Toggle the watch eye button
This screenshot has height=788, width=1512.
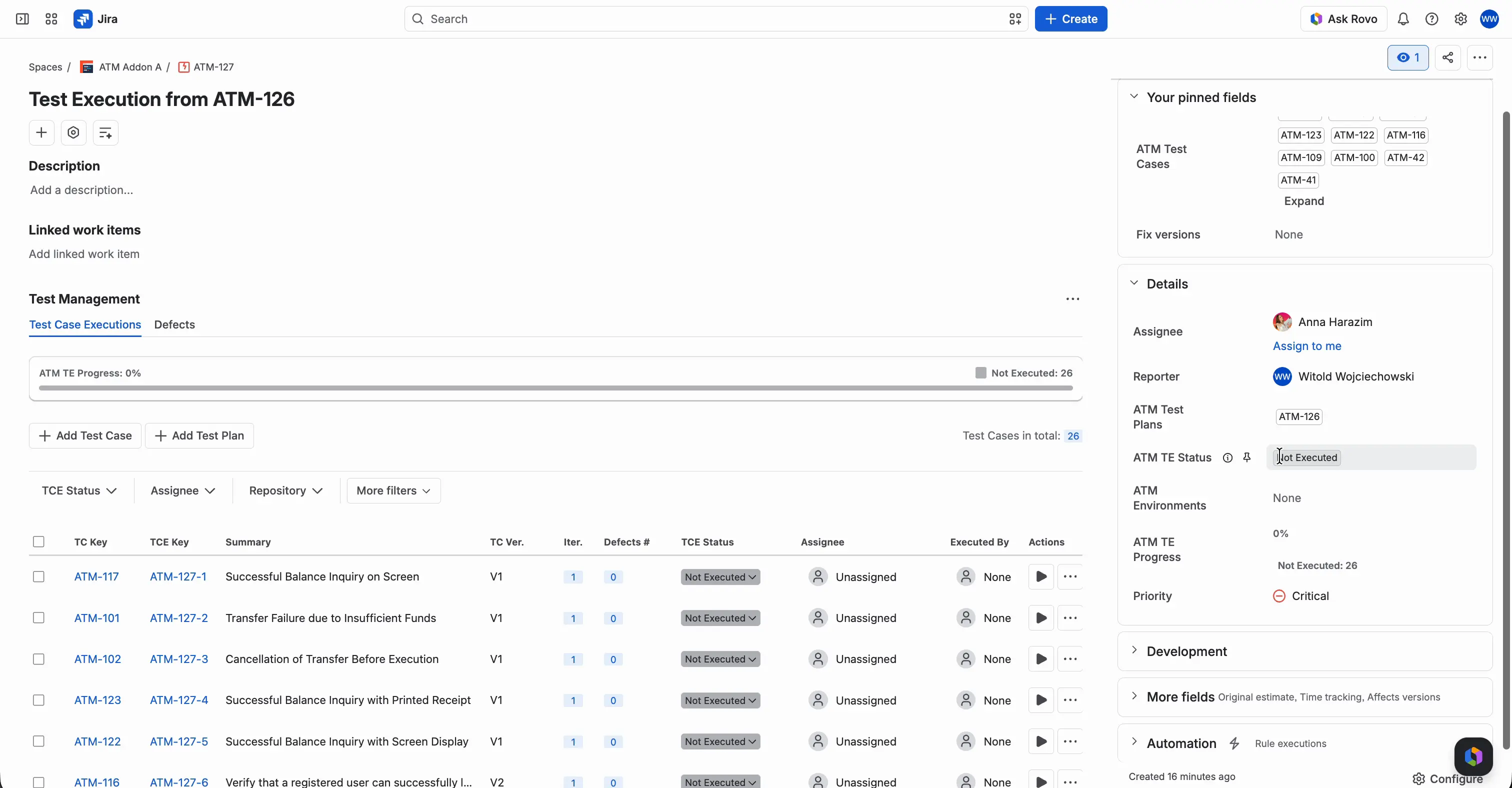click(x=1407, y=57)
